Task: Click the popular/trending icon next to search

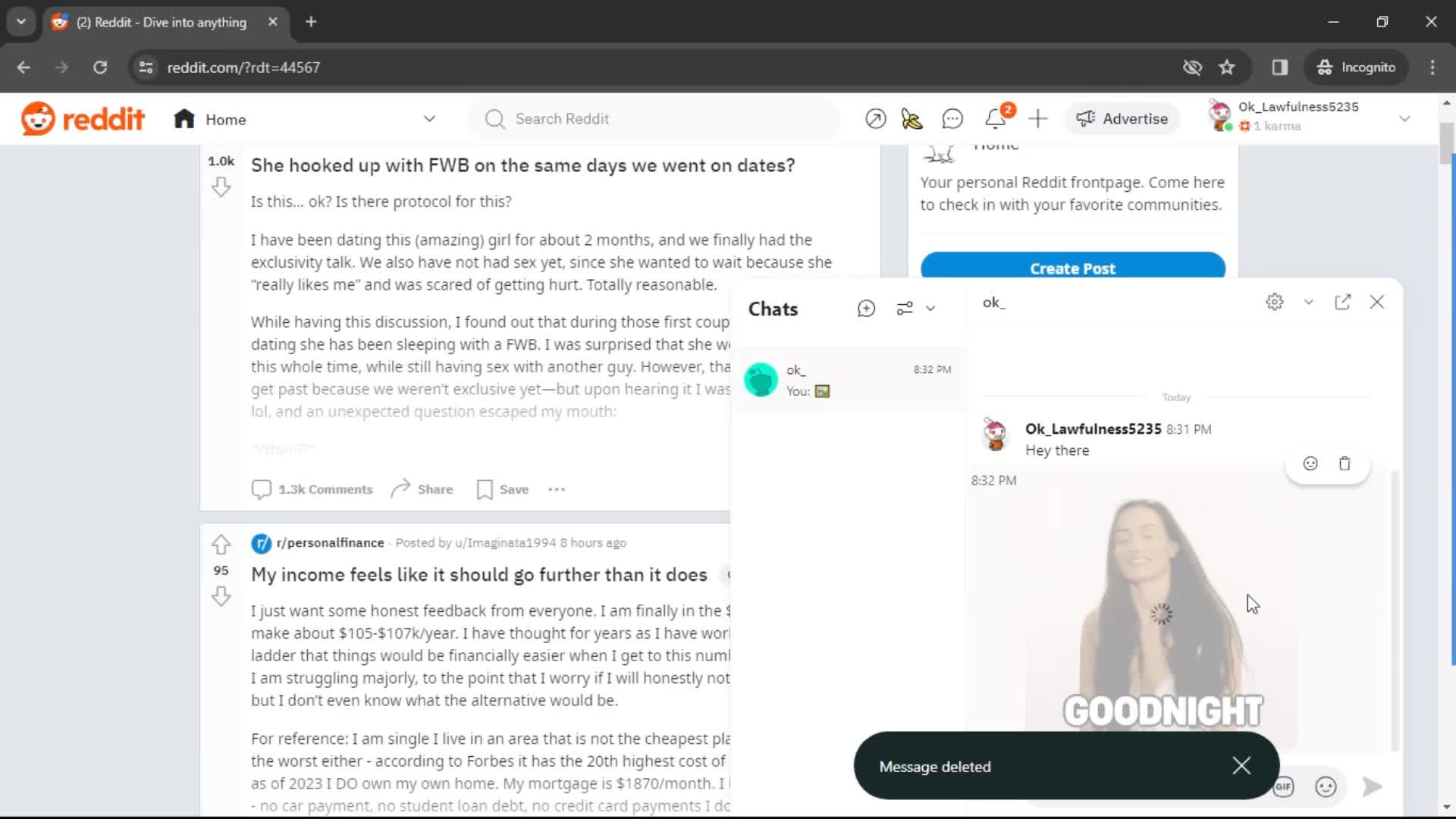Action: point(877,119)
